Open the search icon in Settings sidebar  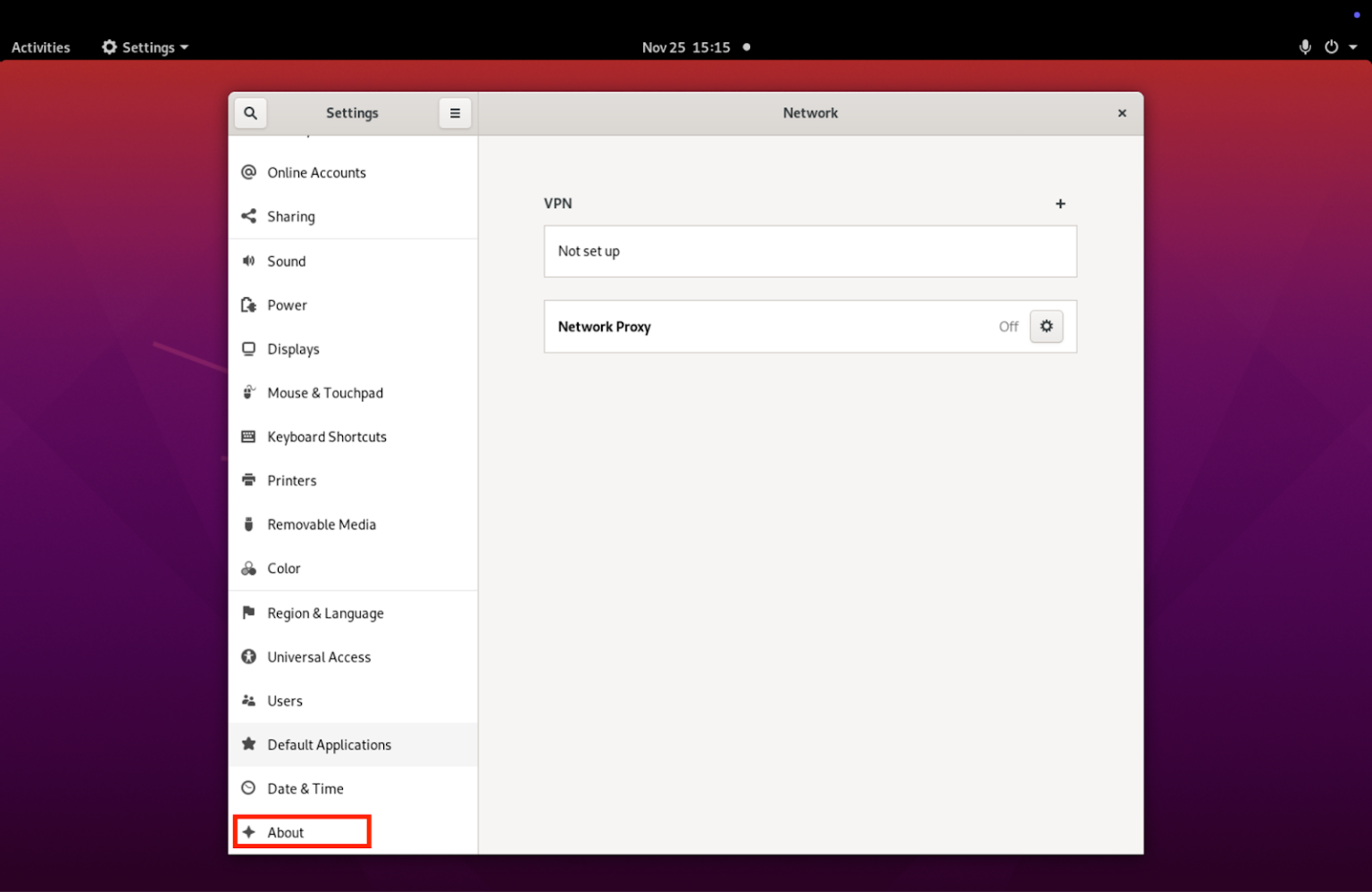pyautogui.click(x=250, y=113)
